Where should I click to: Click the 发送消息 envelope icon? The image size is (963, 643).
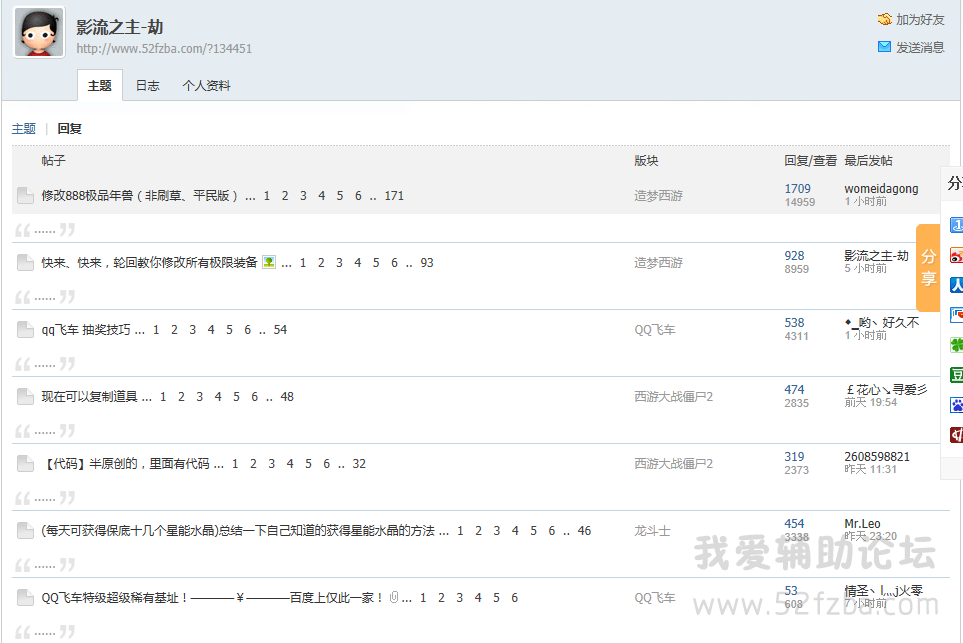point(884,47)
